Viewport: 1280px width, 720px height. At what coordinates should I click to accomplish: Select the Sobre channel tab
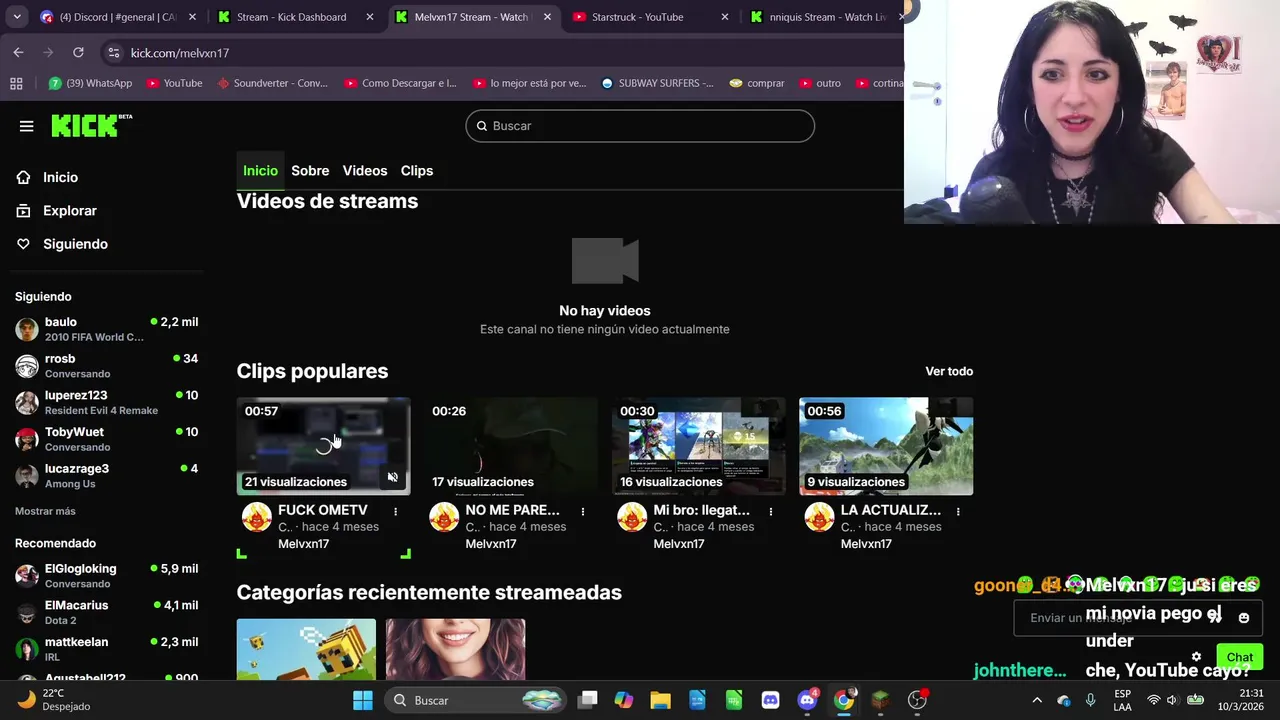click(310, 171)
